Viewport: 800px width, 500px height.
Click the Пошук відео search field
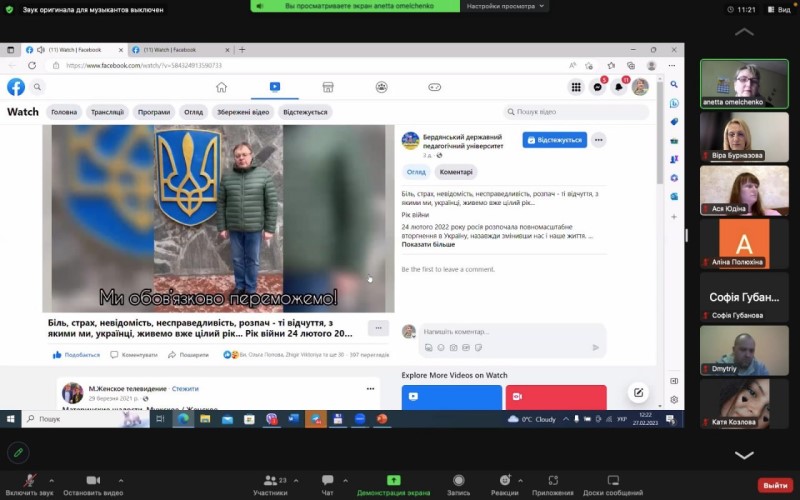tap(576, 112)
